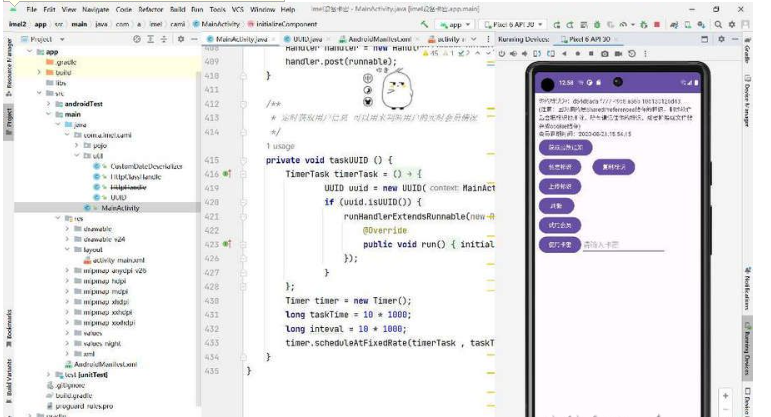The image size is (771, 417).
Task: Select MainActivity in the project tree
Action: click(120, 208)
